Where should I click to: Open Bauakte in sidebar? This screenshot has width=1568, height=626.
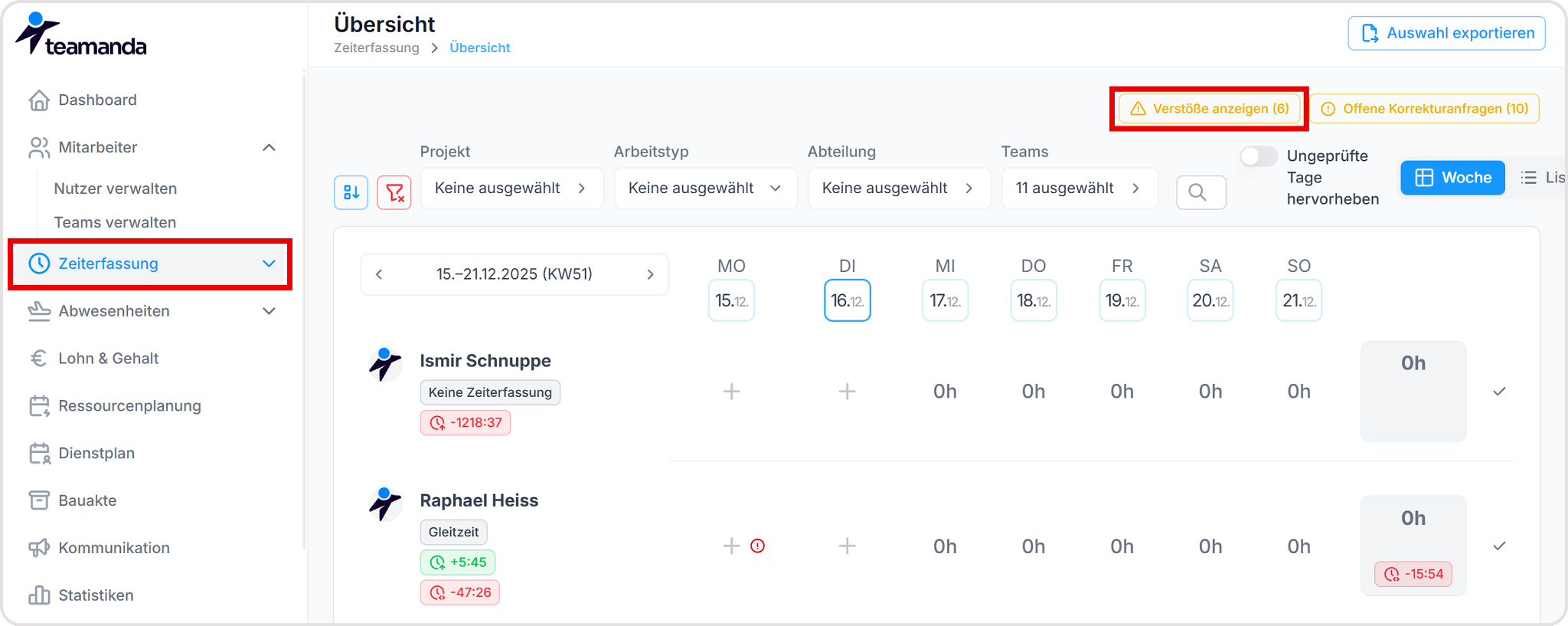point(87,500)
